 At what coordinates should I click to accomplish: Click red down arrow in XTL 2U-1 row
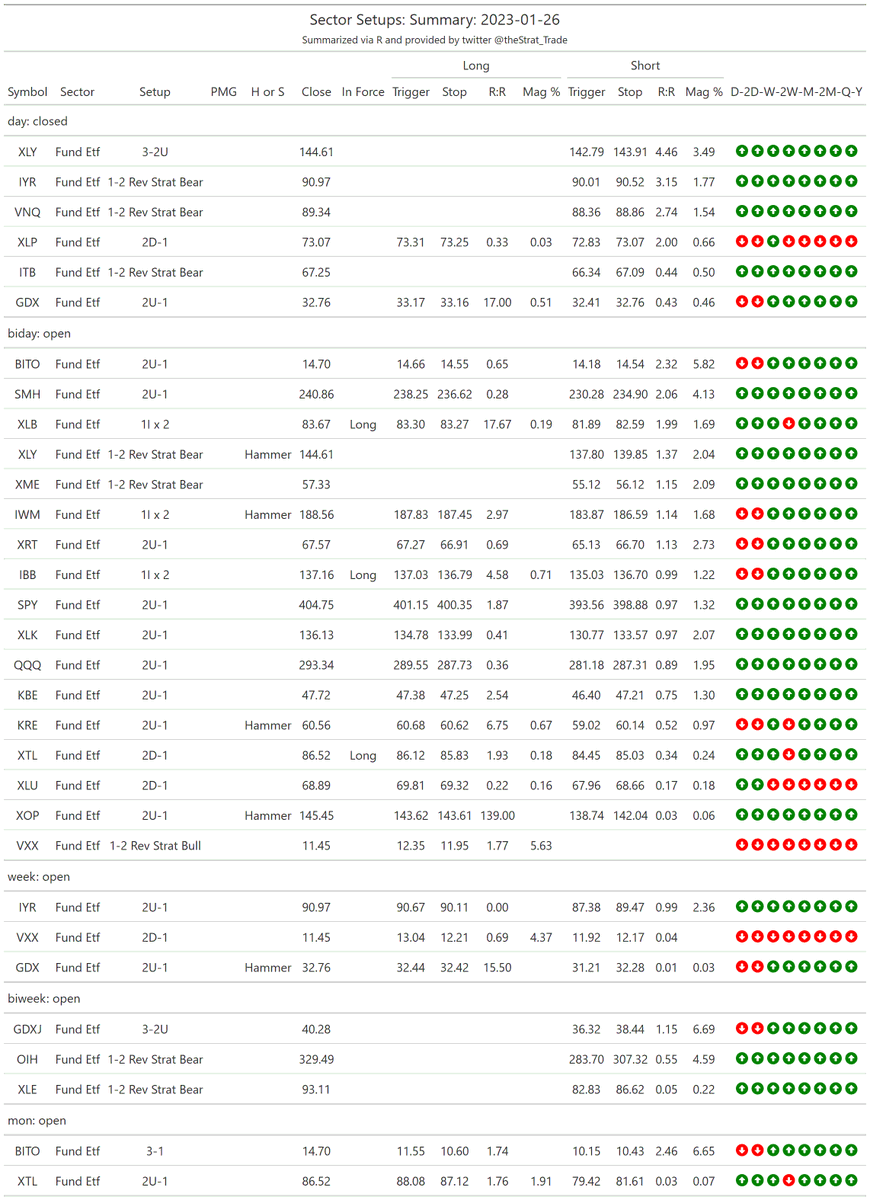(789, 1181)
